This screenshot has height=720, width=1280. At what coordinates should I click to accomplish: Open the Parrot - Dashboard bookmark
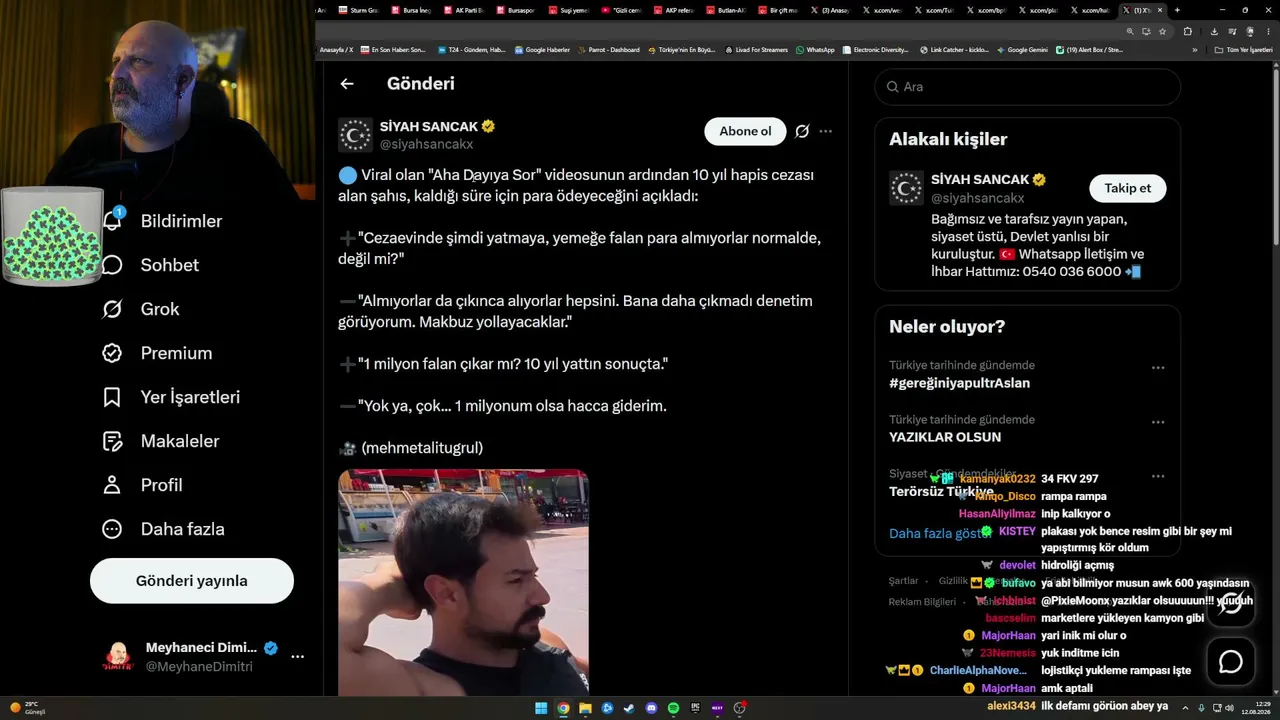(608, 50)
